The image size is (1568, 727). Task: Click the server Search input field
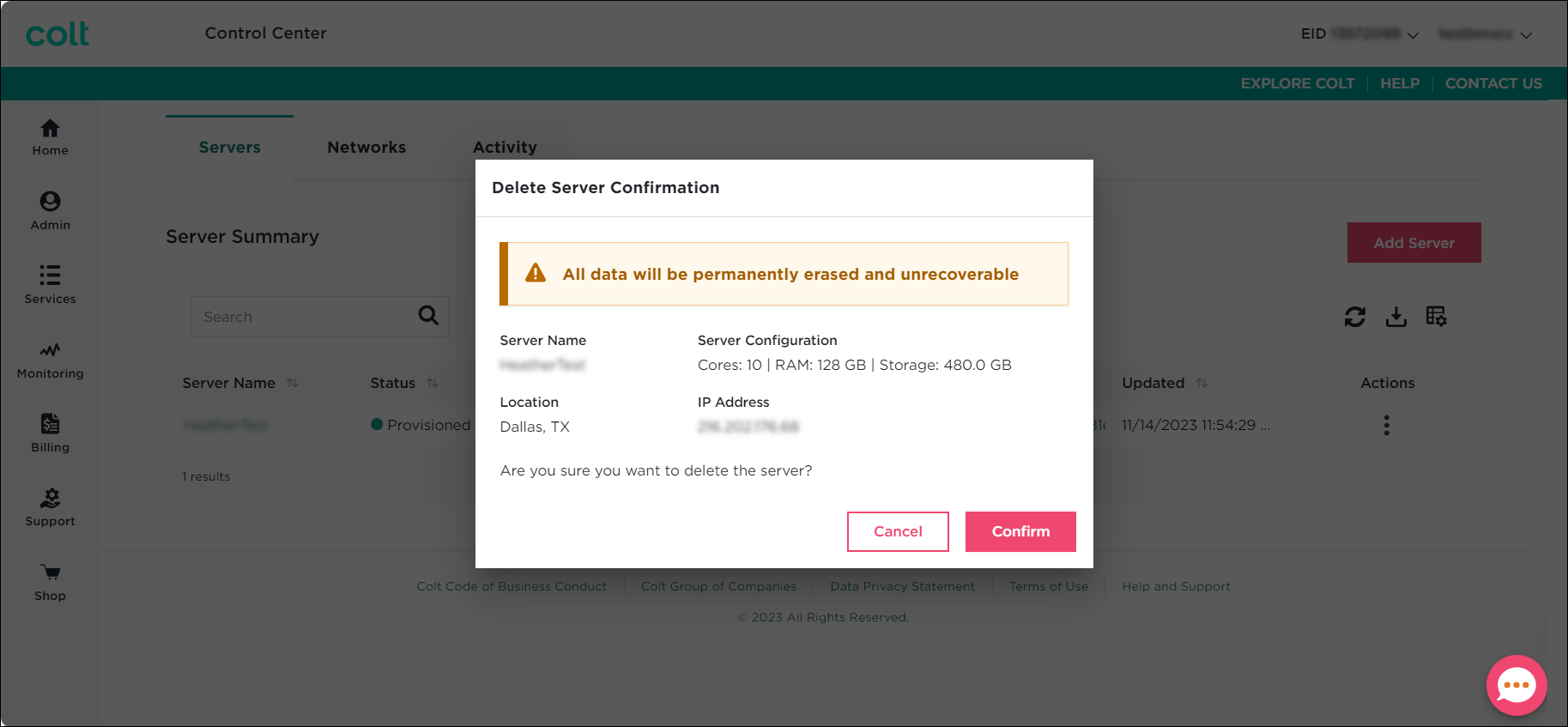pos(305,317)
